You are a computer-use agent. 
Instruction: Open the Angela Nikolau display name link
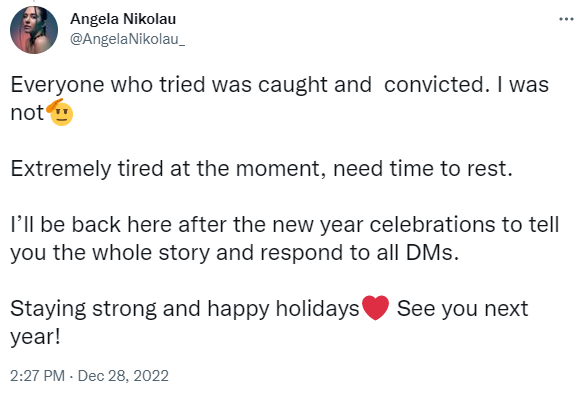coord(123,19)
